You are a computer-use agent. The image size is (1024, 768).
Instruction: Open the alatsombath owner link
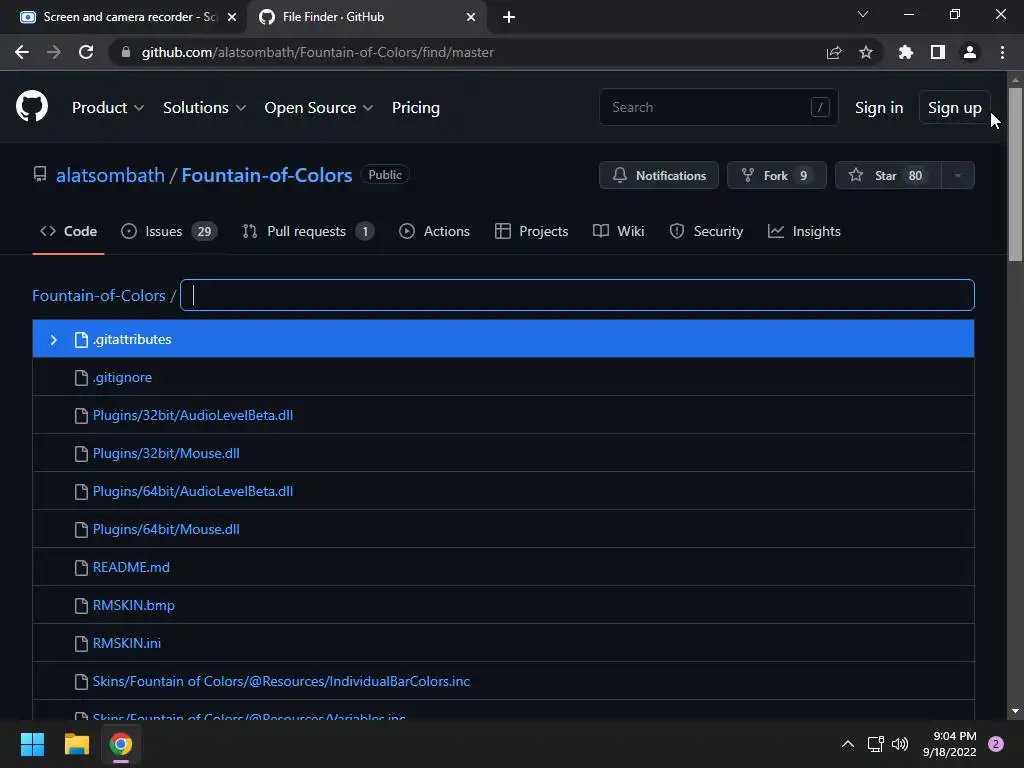pyautogui.click(x=110, y=175)
